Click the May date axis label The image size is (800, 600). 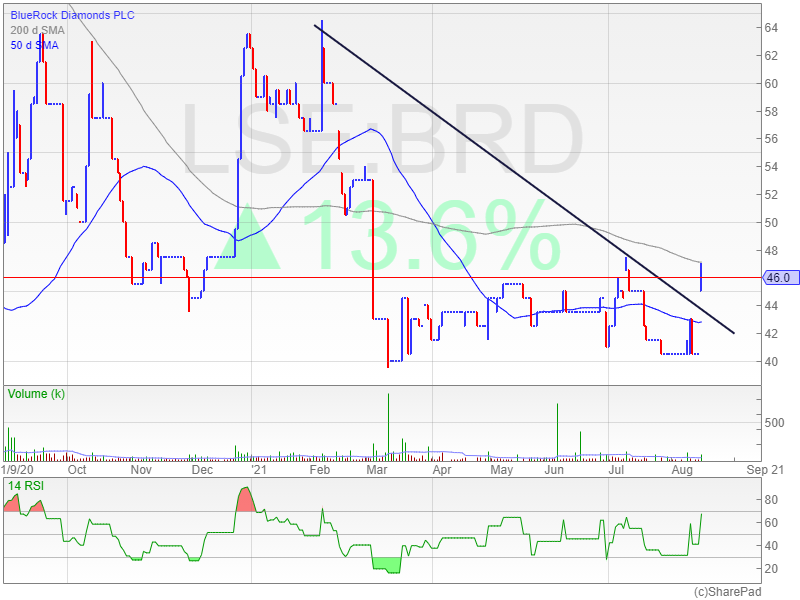(502, 469)
